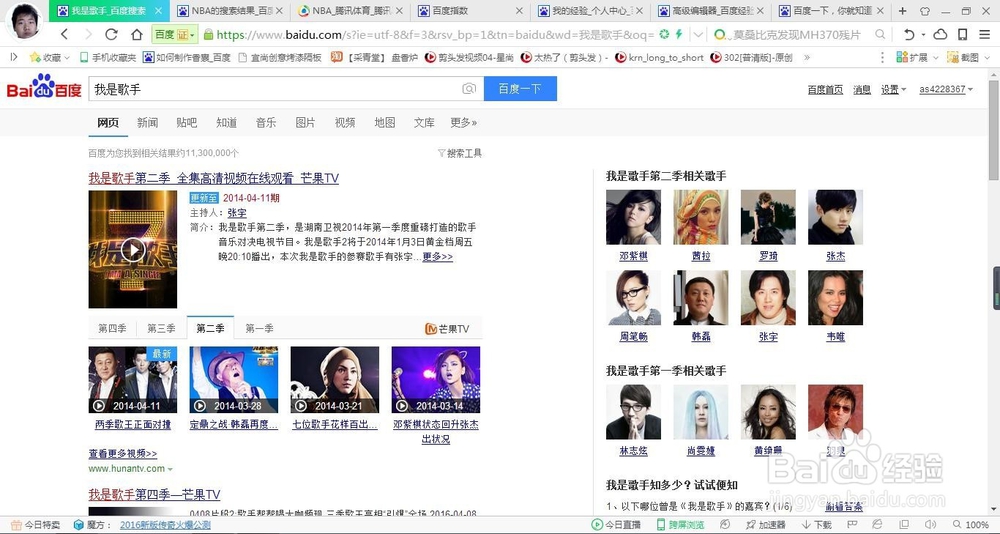Click the browser back arrow
Screen dimensions: 1000x534
coord(64,34)
